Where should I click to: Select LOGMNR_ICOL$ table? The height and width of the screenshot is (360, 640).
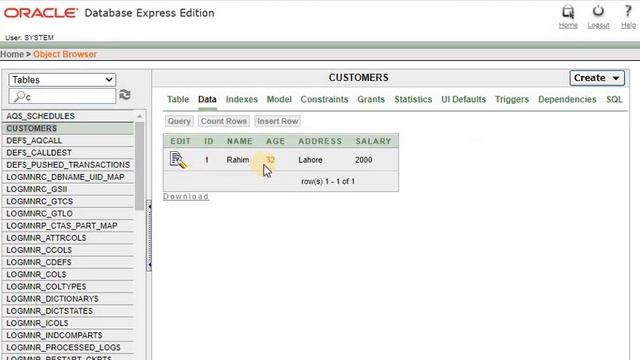68,323
